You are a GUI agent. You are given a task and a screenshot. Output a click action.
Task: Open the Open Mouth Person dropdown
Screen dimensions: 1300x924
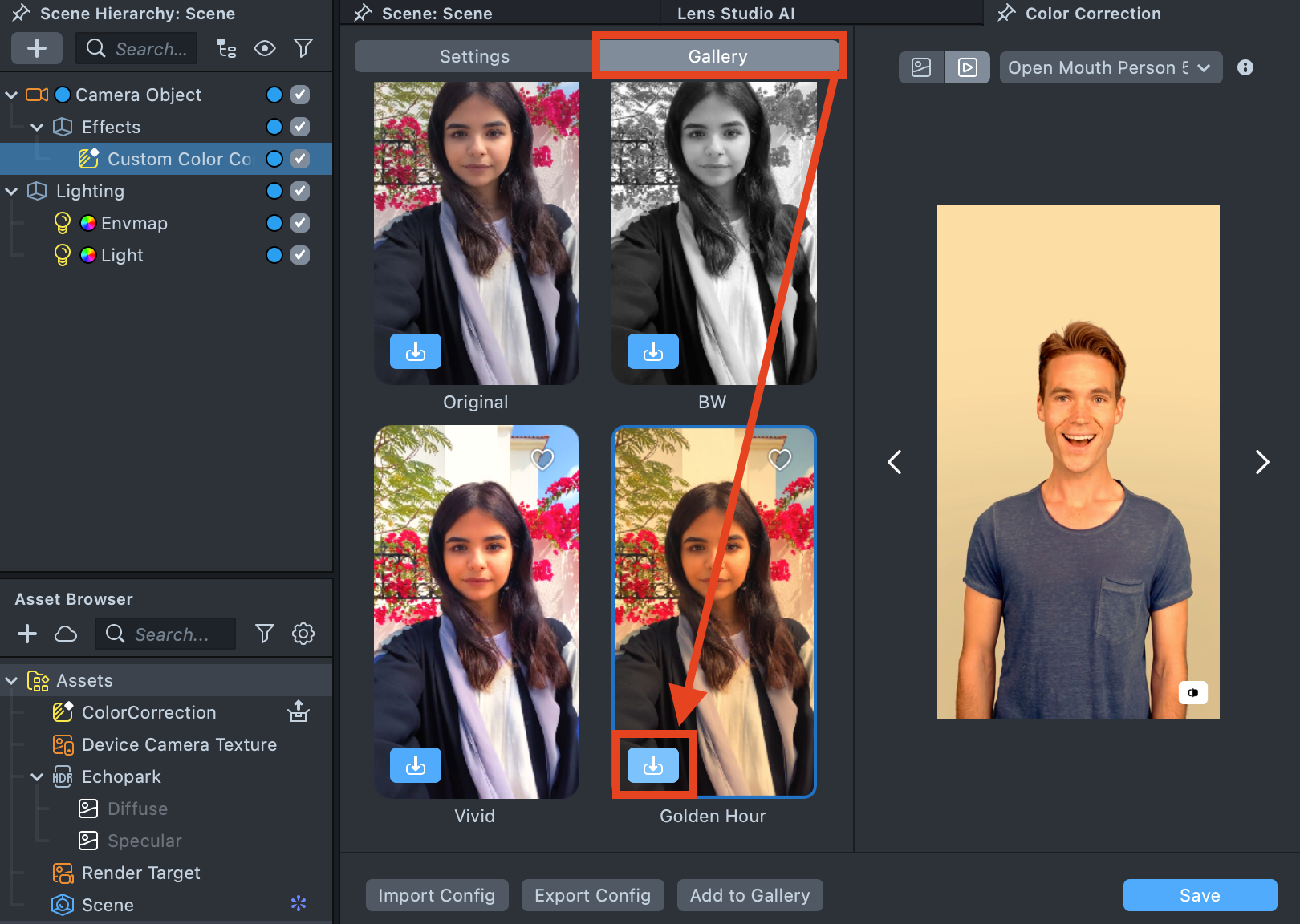coord(1110,67)
